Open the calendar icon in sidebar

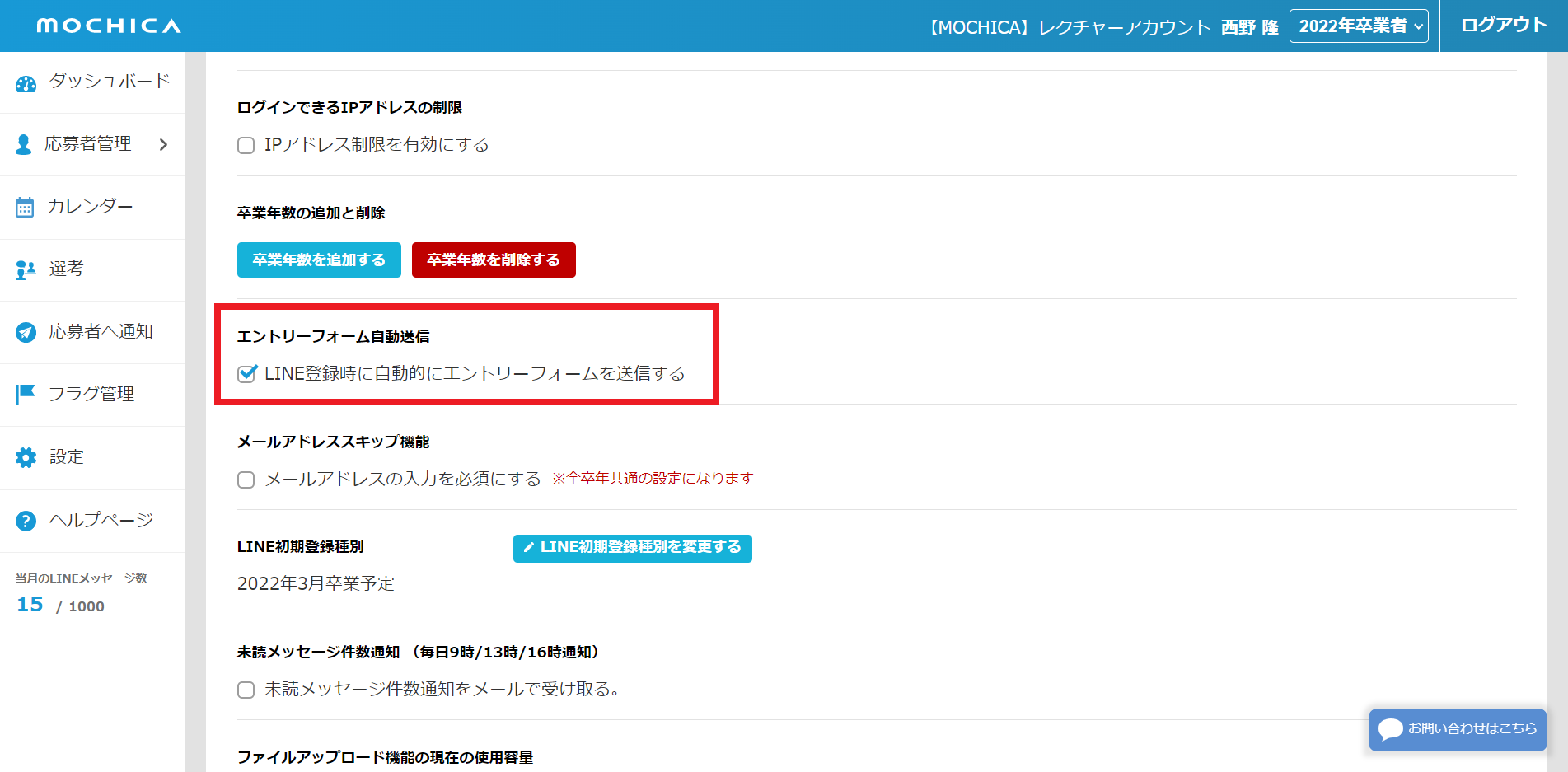pos(25,208)
